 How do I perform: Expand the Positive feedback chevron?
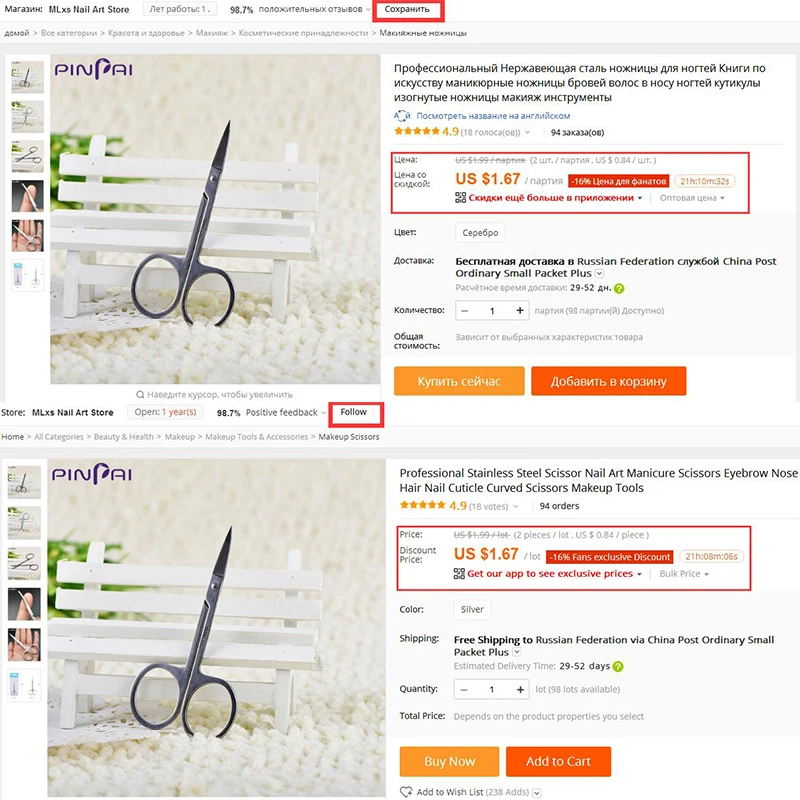tap(323, 412)
